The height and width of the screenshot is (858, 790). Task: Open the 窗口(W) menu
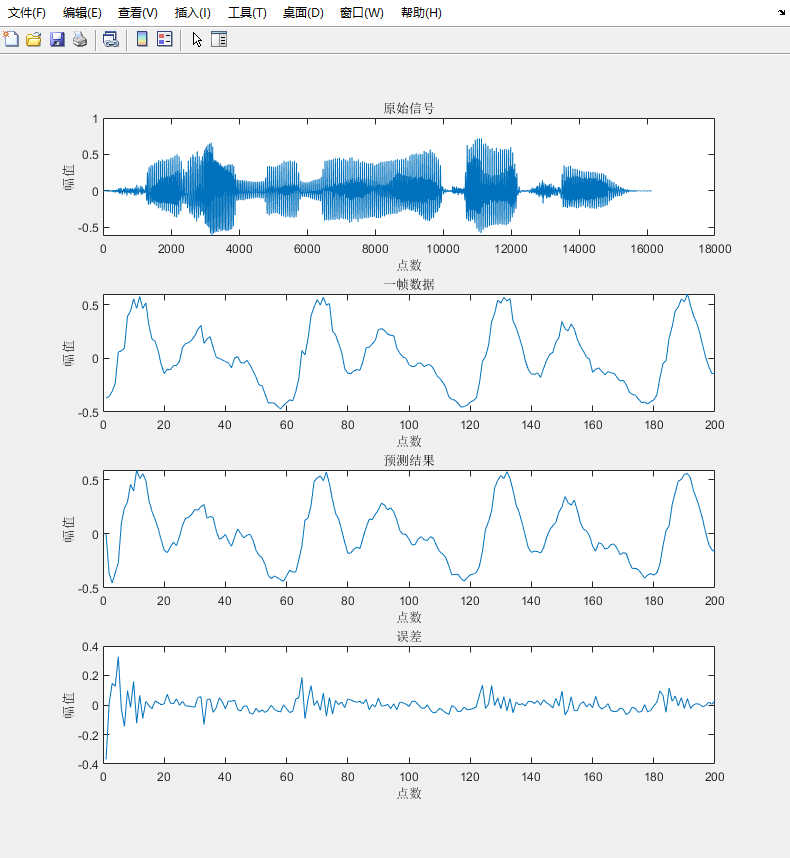pyautogui.click(x=362, y=13)
